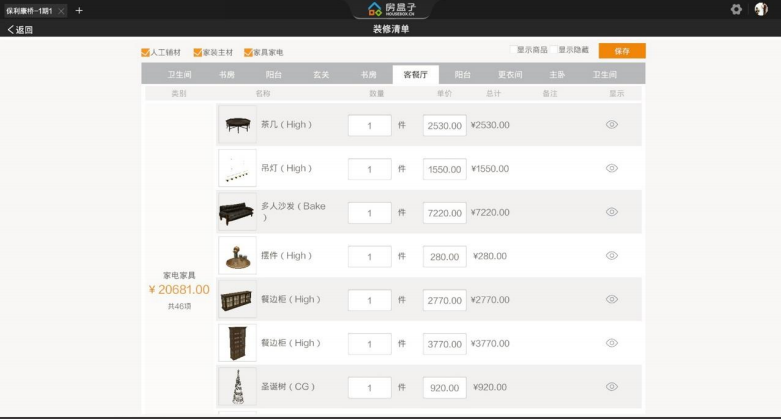Click the total ¥7220.00

pyautogui.click(x=490, y=212)
